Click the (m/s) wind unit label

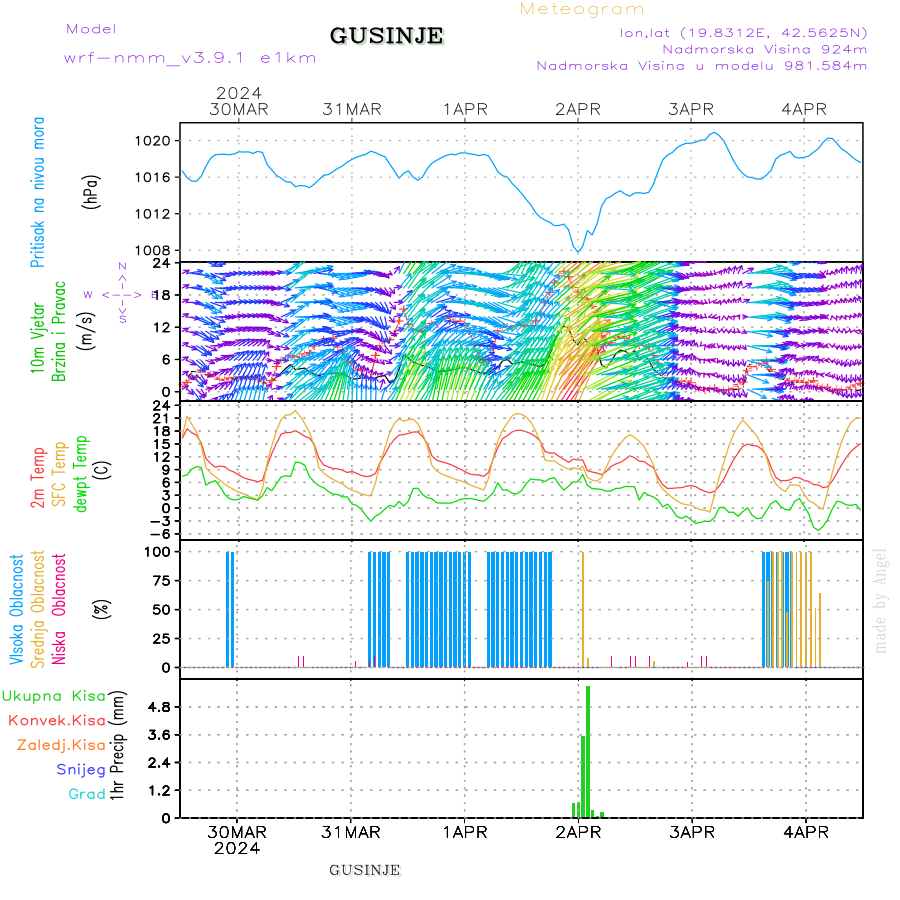tap(87, 331)
